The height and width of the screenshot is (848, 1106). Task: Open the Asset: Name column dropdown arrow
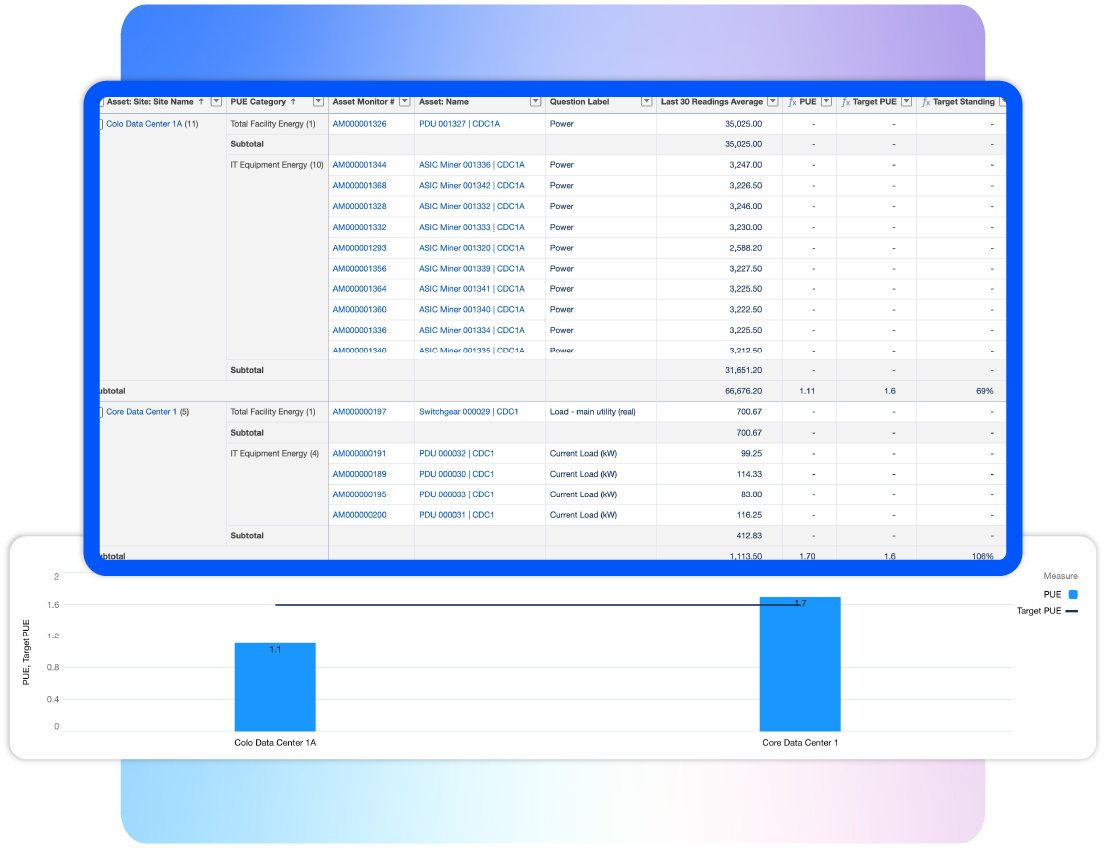(x=535, y=102)
